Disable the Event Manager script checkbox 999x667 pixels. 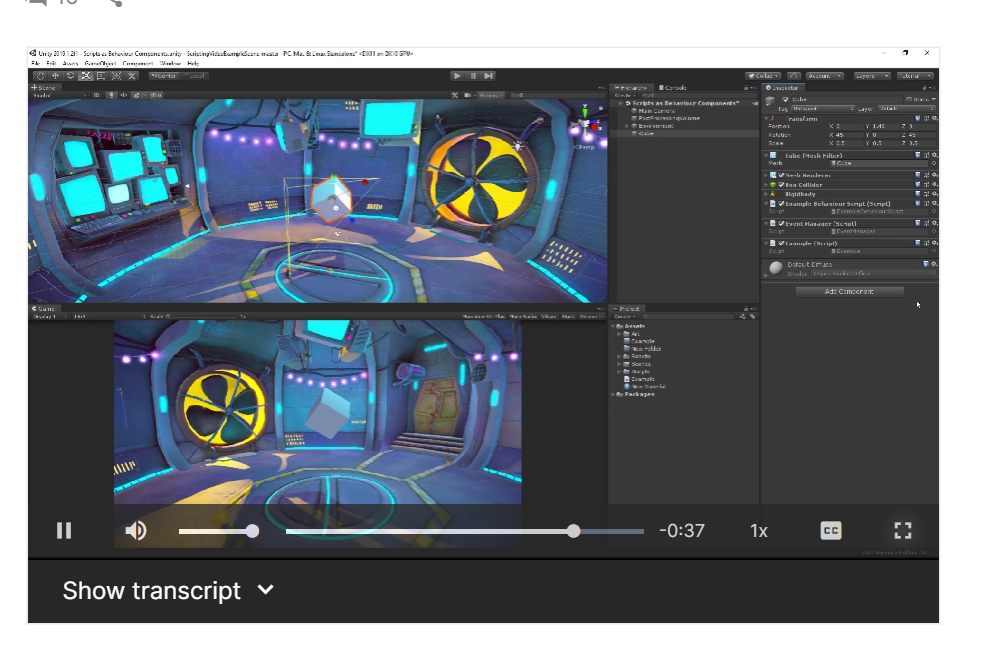pyautogui.click(x=781, y=224)
